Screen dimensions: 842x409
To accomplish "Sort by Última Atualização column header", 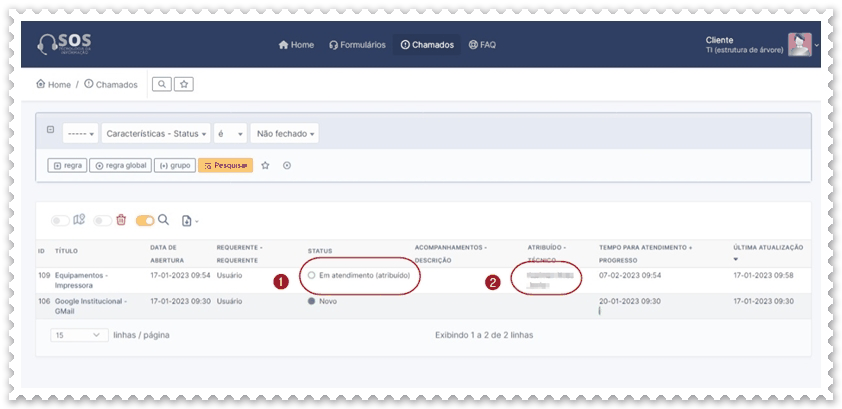I will pos(767,247).
